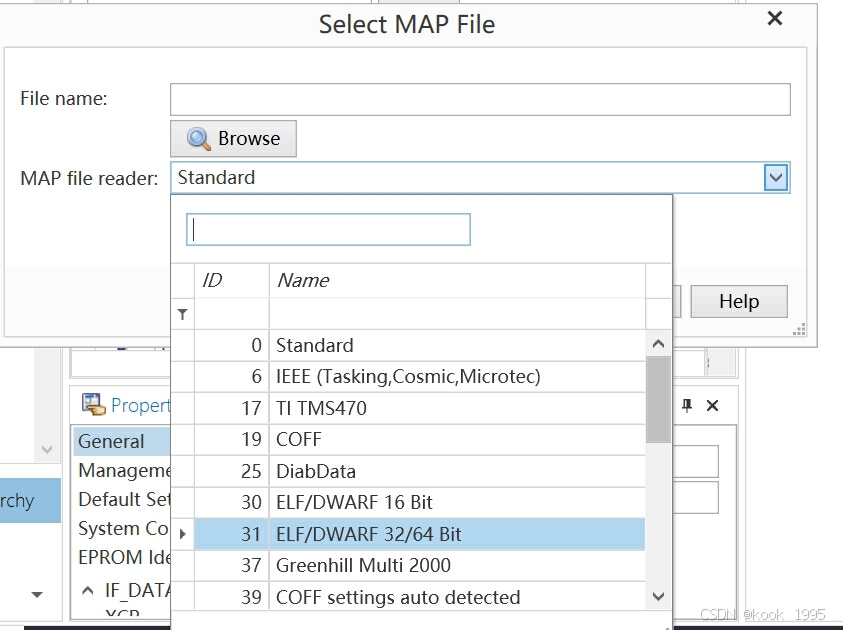Close the Select MAP File dialog
Screen dimensions: 843x630
pos(775,19)
